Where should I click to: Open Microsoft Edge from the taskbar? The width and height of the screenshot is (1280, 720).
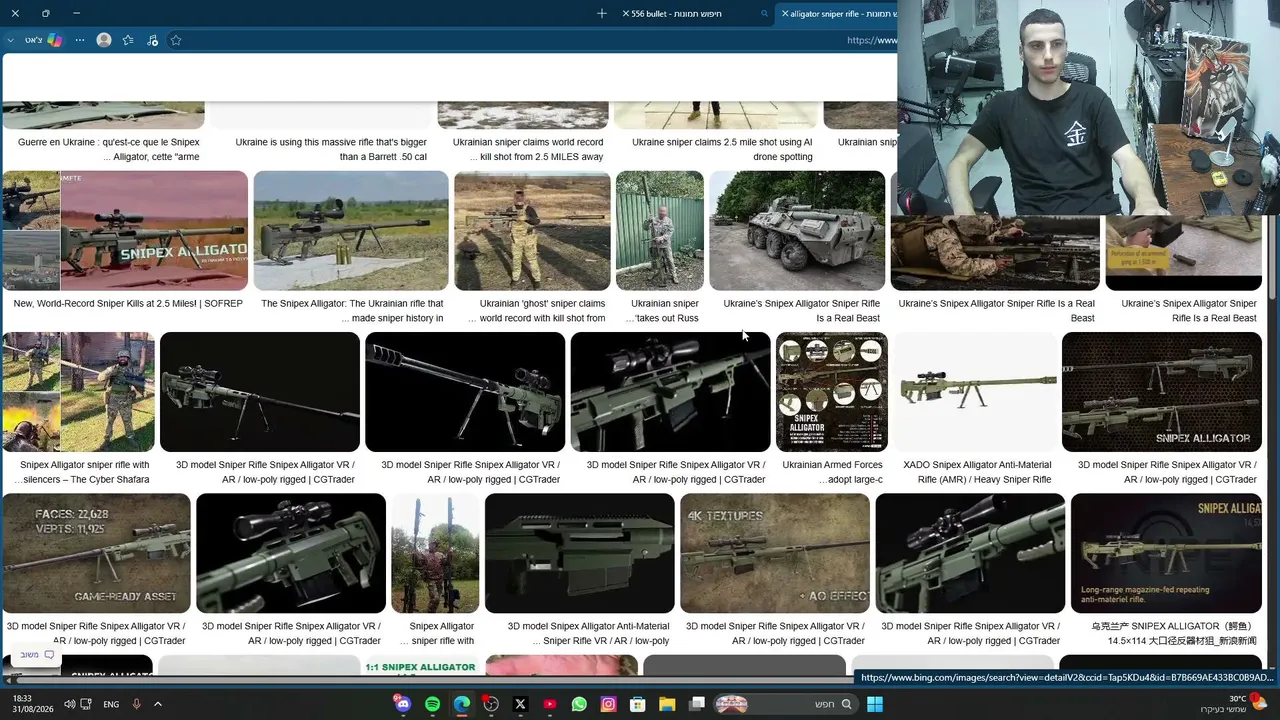coord(462,704)
